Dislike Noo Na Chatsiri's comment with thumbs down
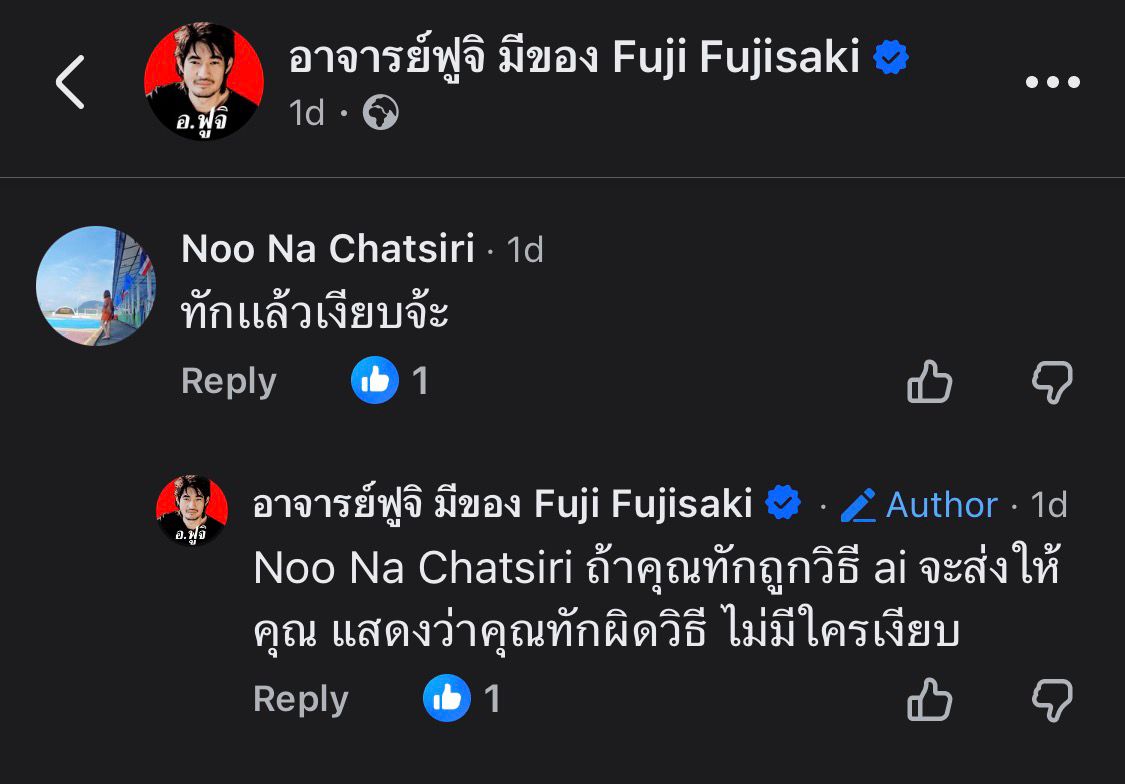 tap(1052, 382)
